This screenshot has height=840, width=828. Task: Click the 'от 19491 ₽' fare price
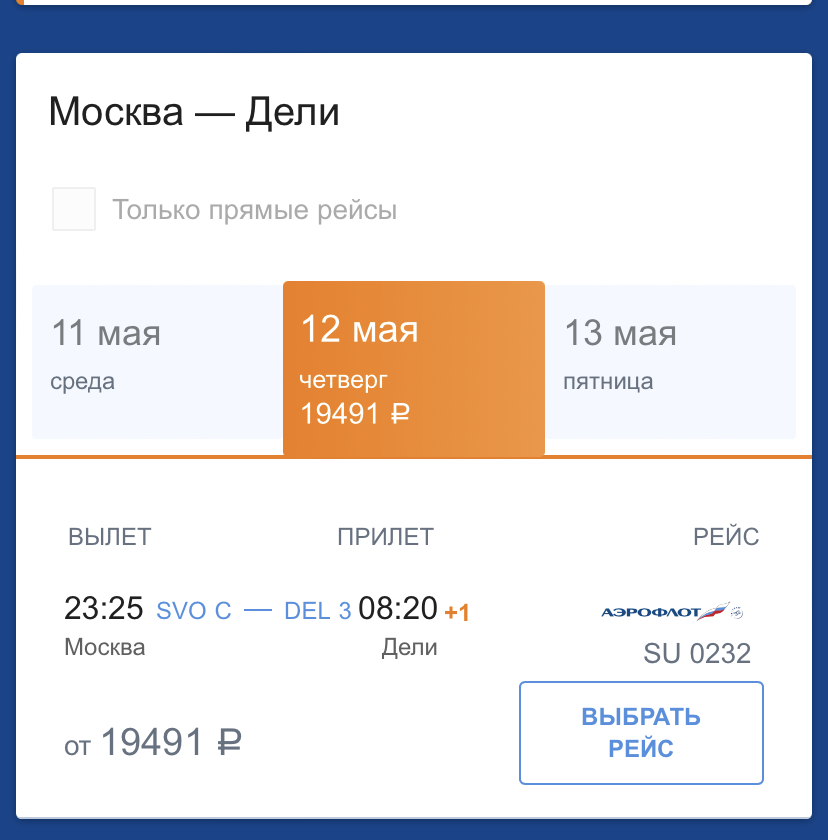click(x=153, y=742)
